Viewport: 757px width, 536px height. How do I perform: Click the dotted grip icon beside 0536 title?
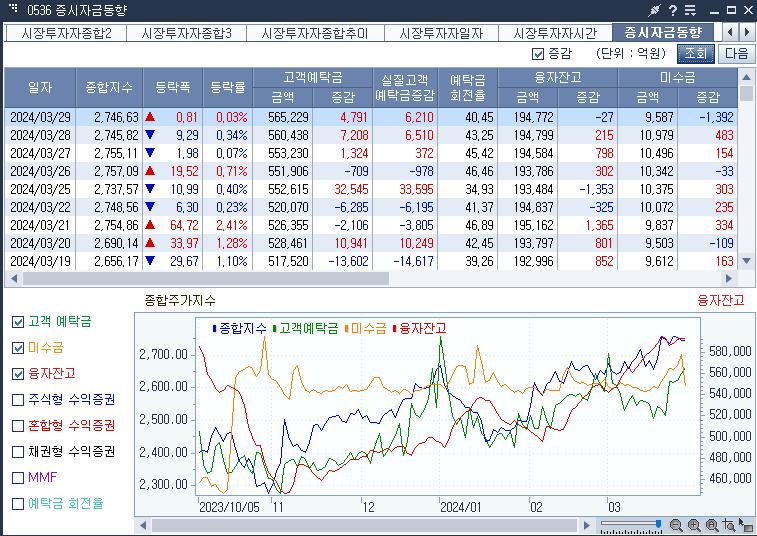point(14,8)
